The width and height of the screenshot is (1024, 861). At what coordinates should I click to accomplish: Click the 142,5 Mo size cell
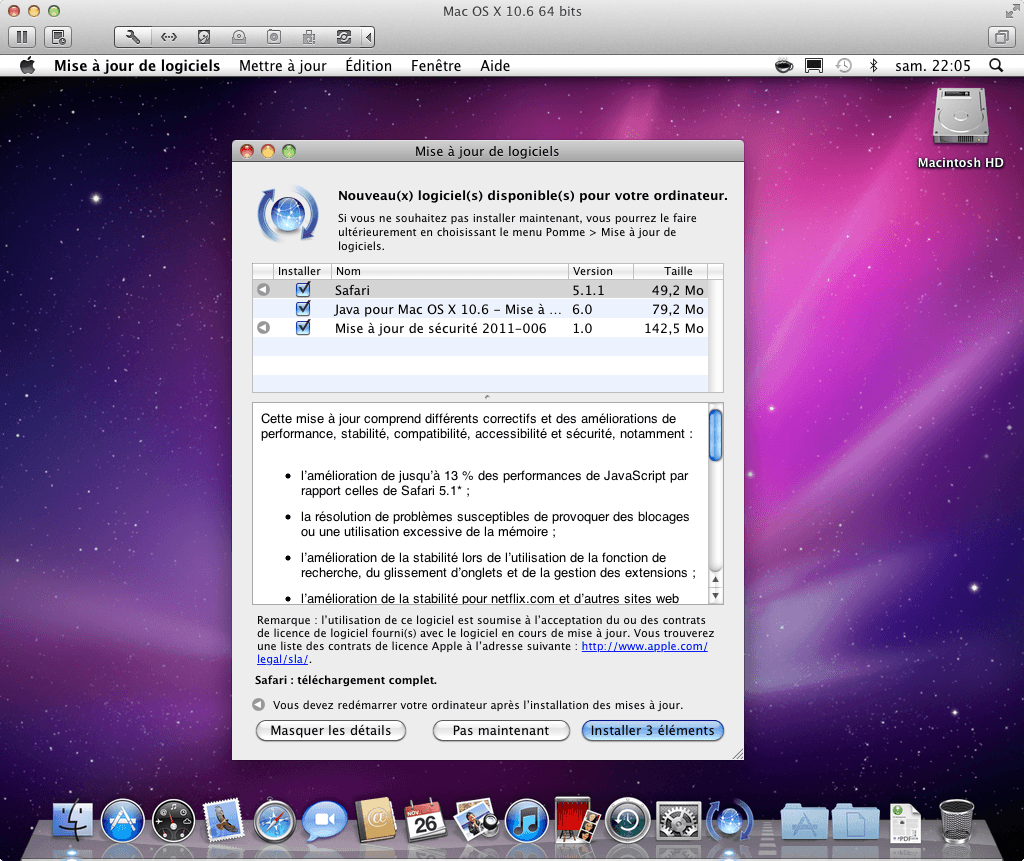tap(673, 329)
